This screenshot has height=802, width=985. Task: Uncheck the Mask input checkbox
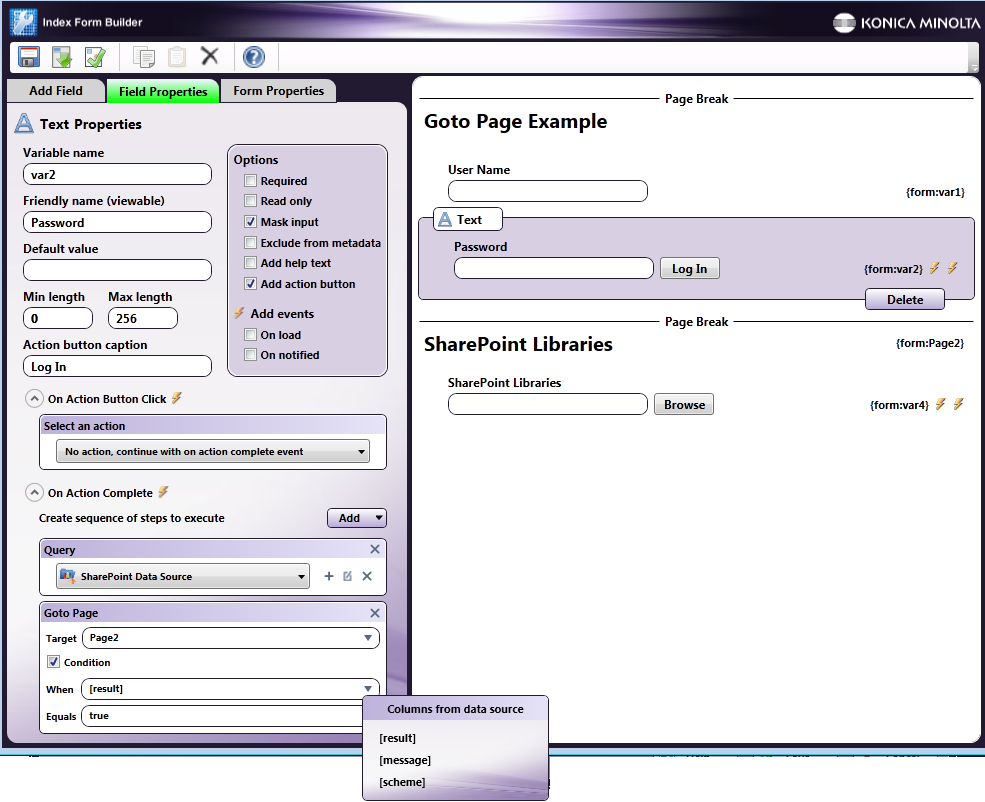(x=250, y=222)
